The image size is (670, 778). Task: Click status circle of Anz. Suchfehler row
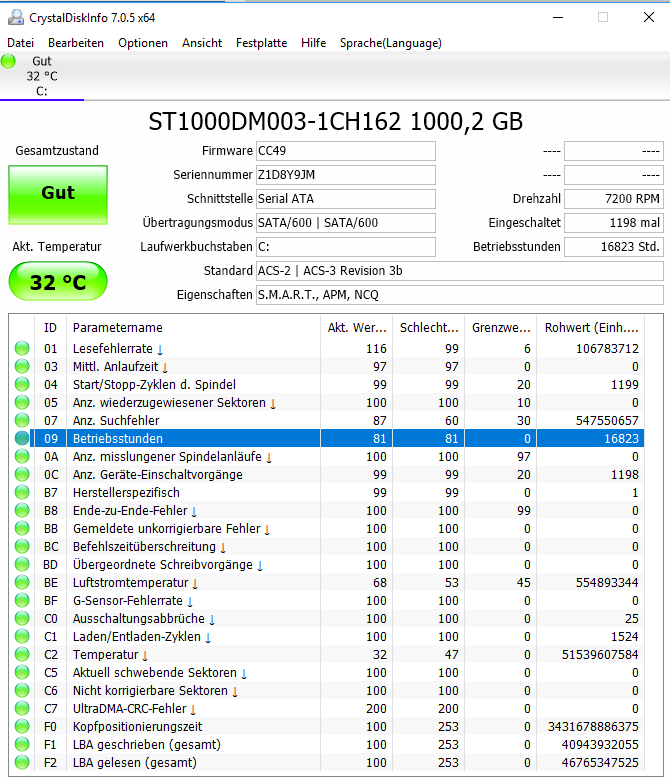coord(22,420)
